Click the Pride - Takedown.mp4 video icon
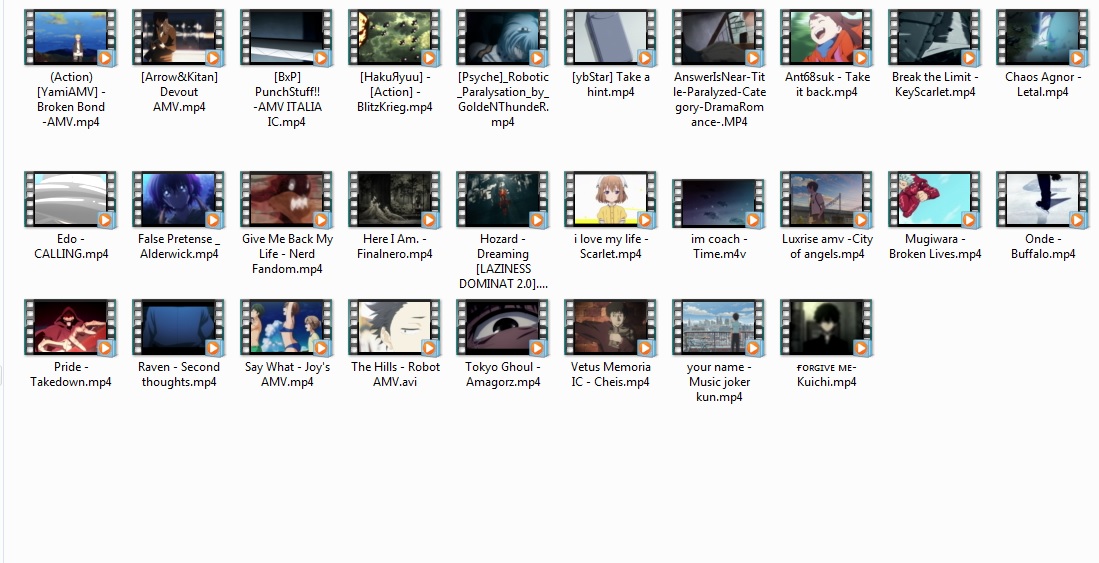Viewport: 1099px width, 563px height. (x=70, y=328)
